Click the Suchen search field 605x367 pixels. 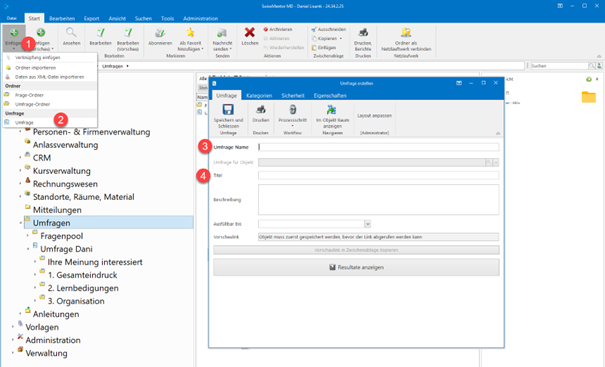click(559, 66)
